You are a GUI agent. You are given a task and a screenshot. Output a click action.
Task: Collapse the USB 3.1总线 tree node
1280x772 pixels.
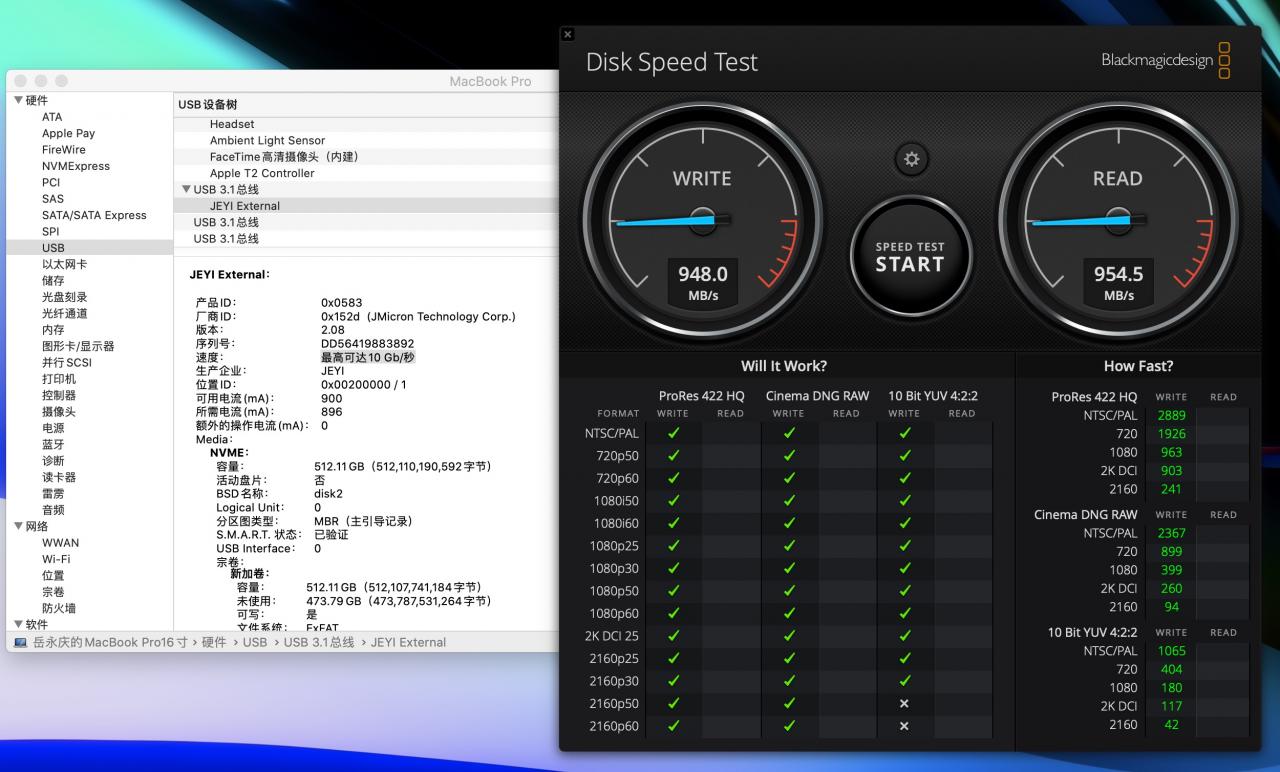tap(186, 189)
